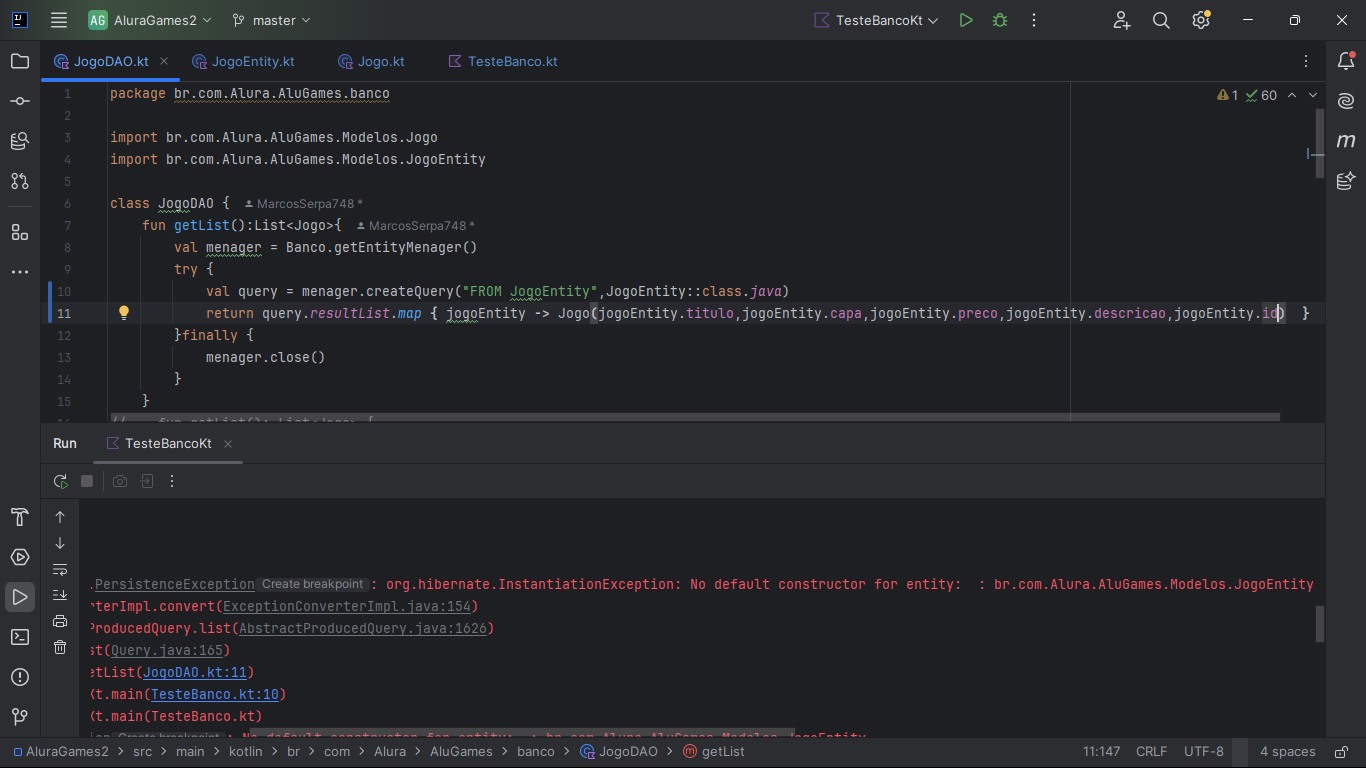1366x768 pixels.
Task: Open the TesteBanco.kt:10 stack trace link
Action: point(215,694)
